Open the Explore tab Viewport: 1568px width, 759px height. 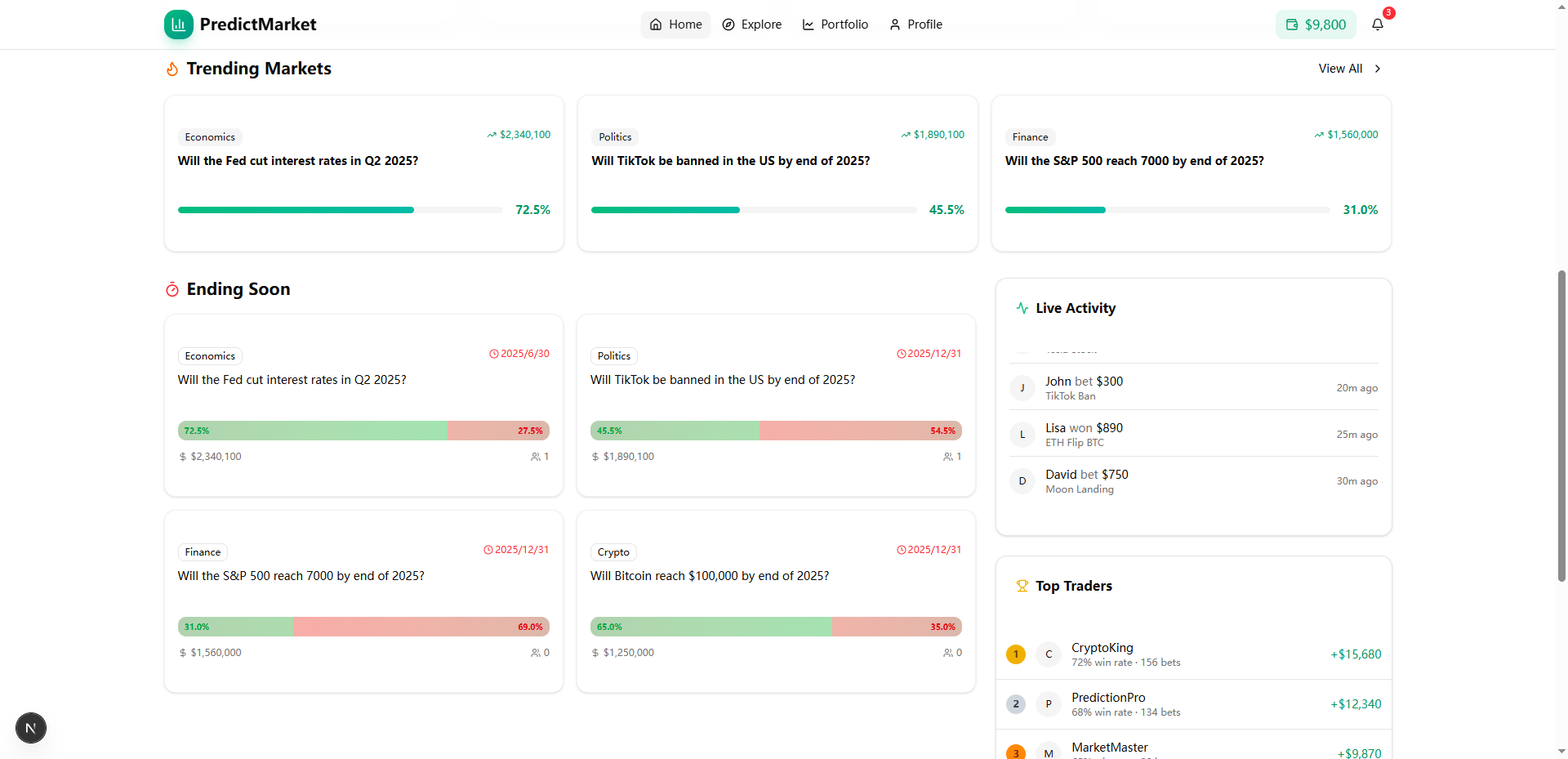pos(751,25)
